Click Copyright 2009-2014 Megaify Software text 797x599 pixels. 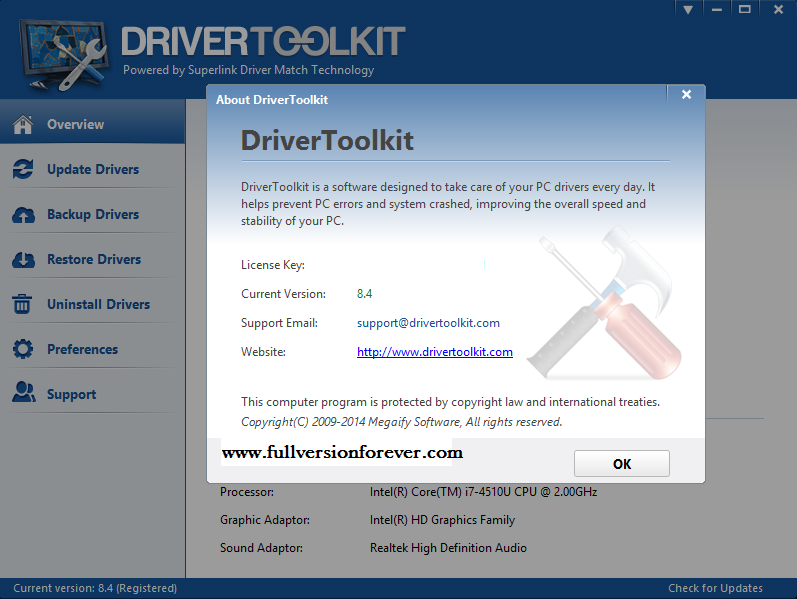coord(402,422)
